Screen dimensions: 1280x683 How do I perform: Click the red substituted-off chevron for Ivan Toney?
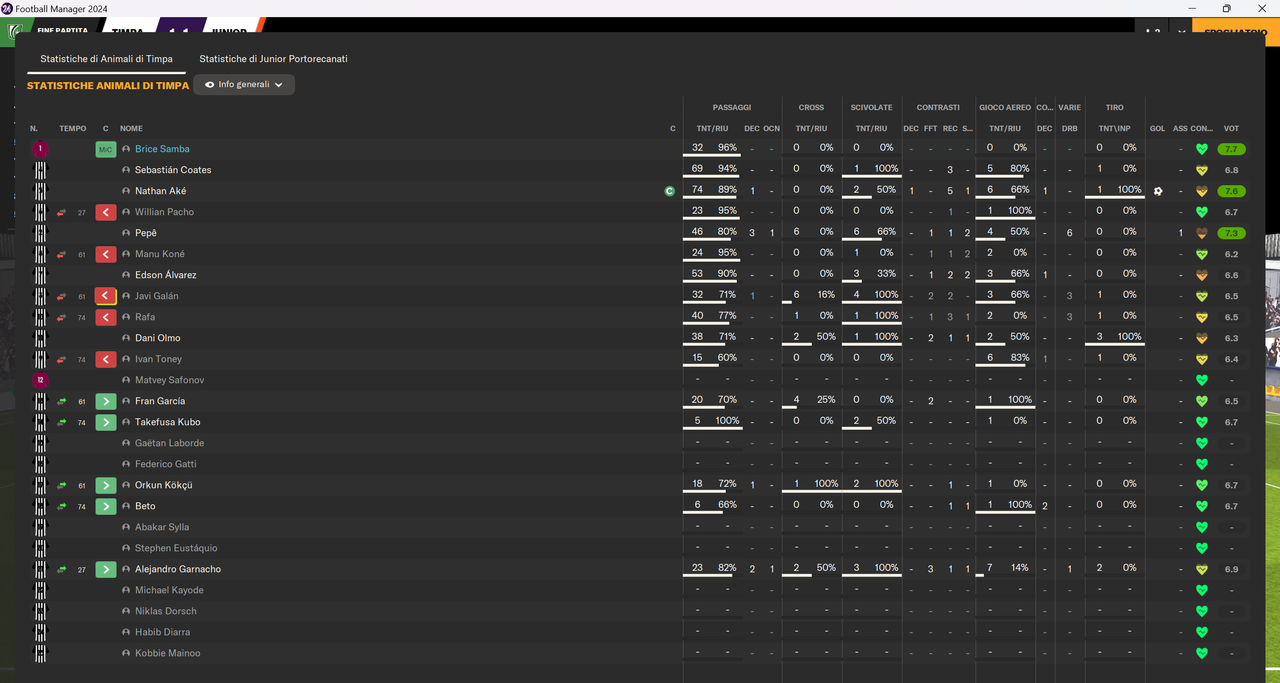(x=106, y=359)
